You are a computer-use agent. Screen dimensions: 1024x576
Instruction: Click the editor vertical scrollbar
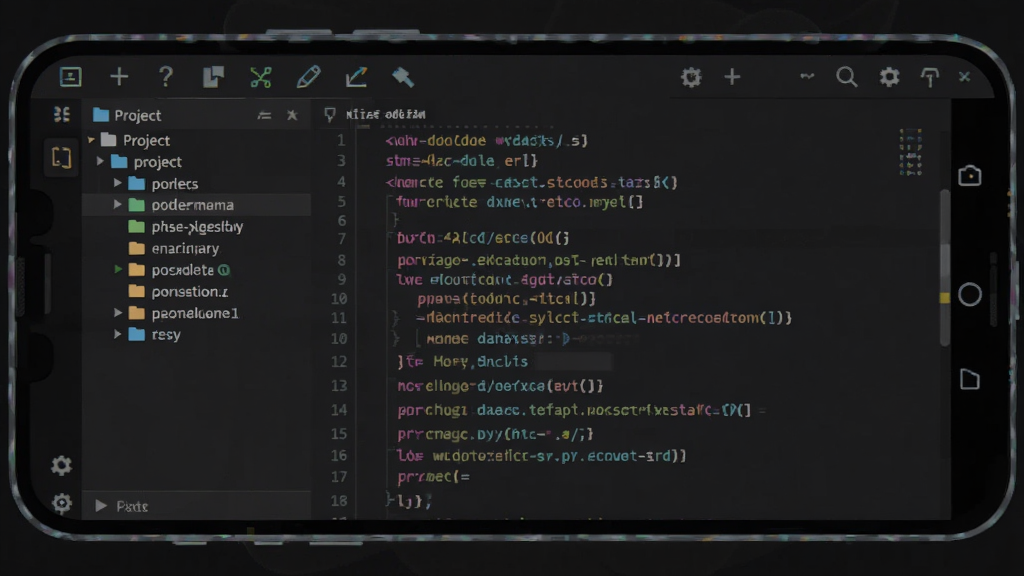click(x=944, y=268)
